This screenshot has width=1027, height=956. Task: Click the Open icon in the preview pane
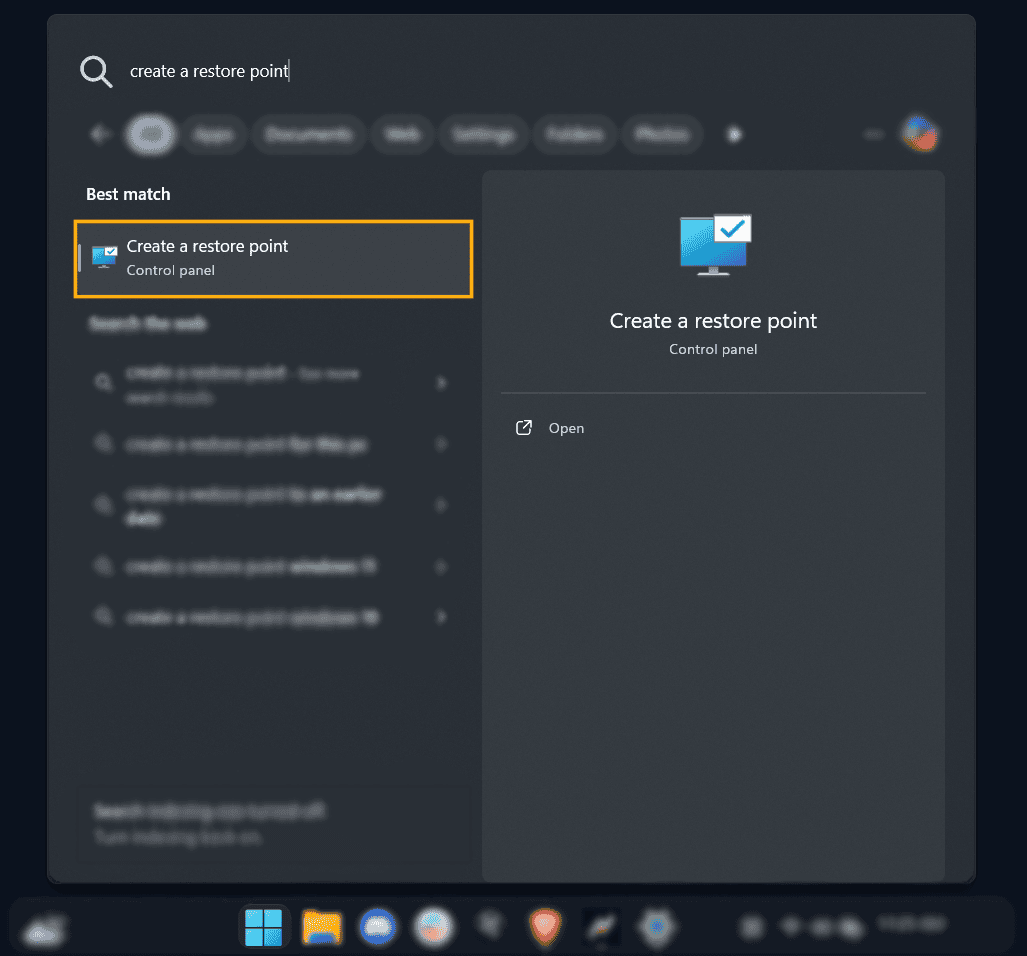click(523, 427)
